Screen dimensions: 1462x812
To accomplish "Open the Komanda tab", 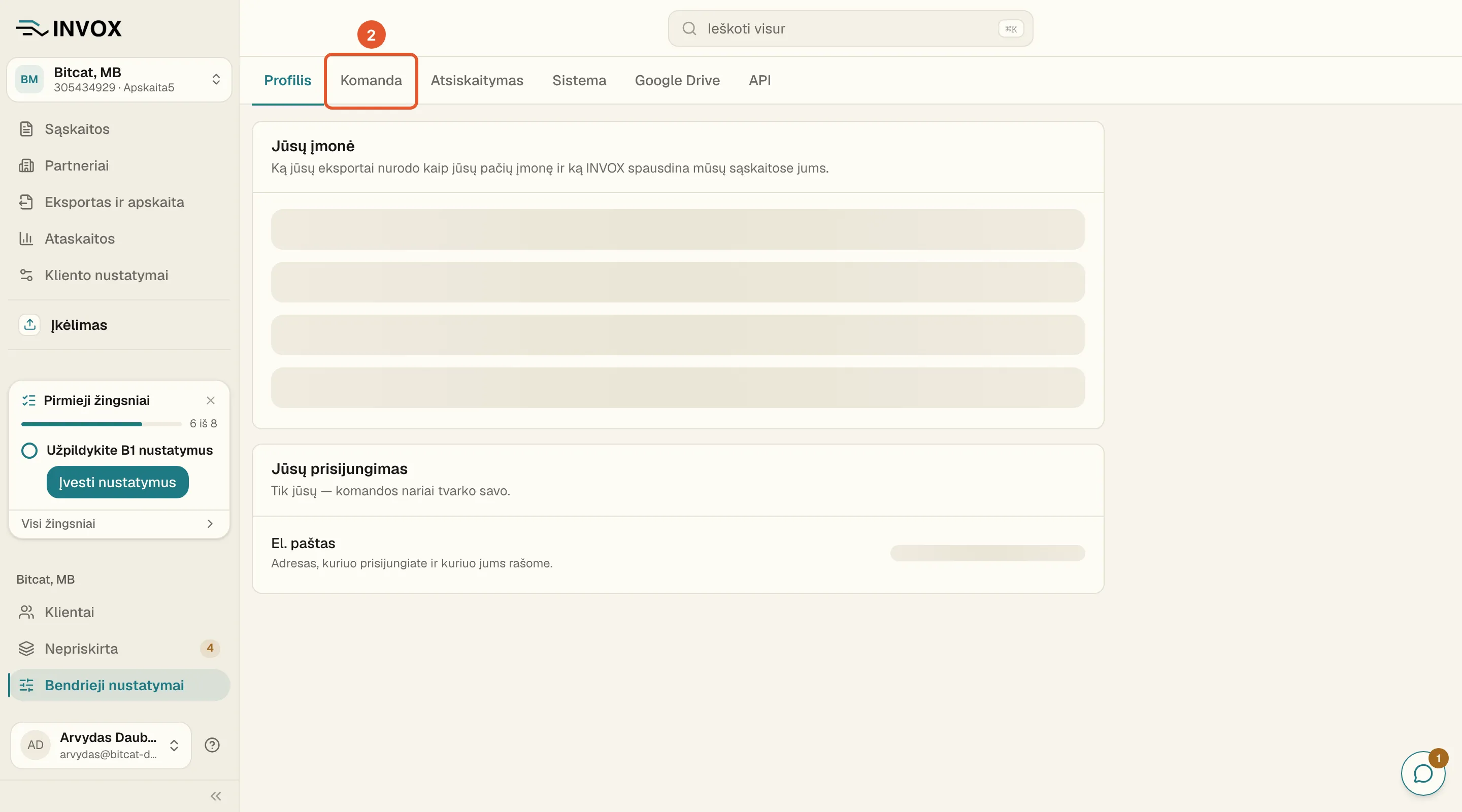I will pyautogui.click(x=371, y=81).
